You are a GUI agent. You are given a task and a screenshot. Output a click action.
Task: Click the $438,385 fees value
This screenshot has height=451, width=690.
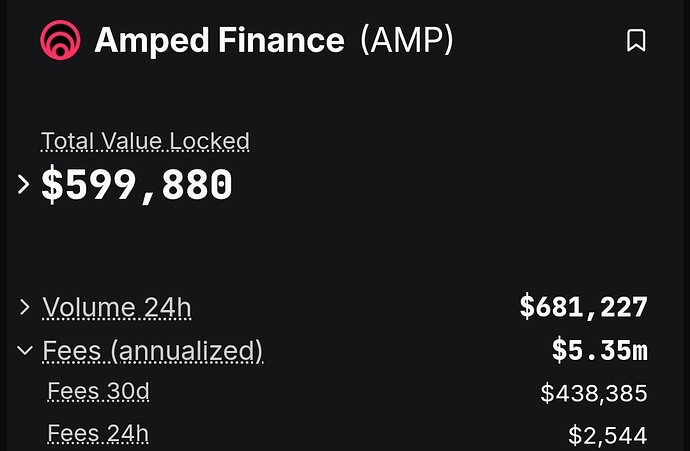pyautogui.click(x=594, y=392)
